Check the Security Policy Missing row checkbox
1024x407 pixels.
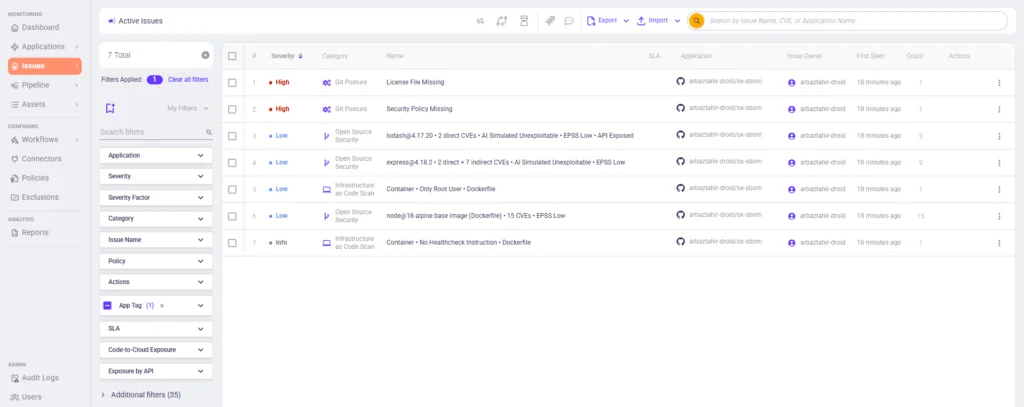[232, 109]
